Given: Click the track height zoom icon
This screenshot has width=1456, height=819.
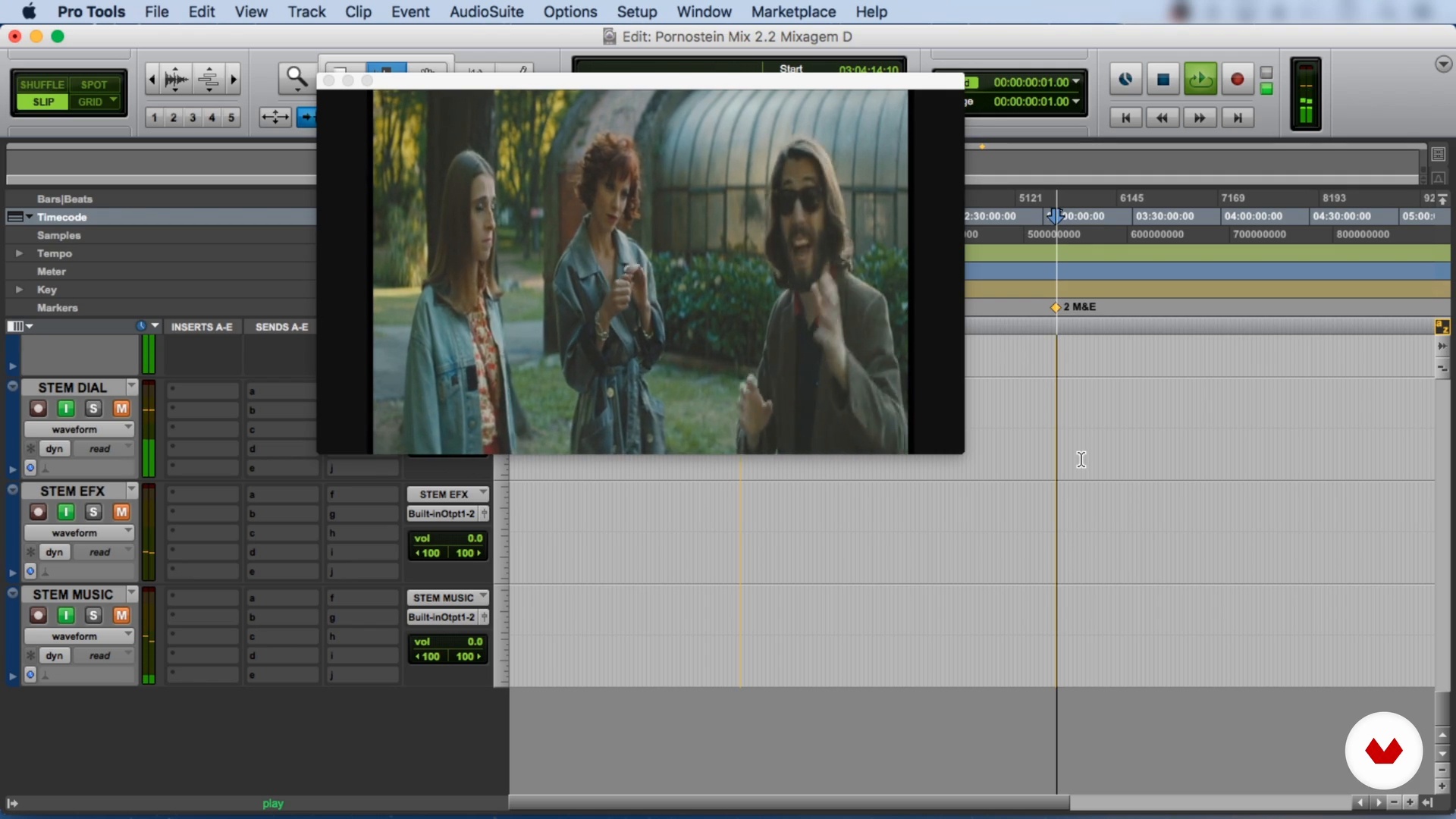Looking at the screenshot, I should (209, 79).
